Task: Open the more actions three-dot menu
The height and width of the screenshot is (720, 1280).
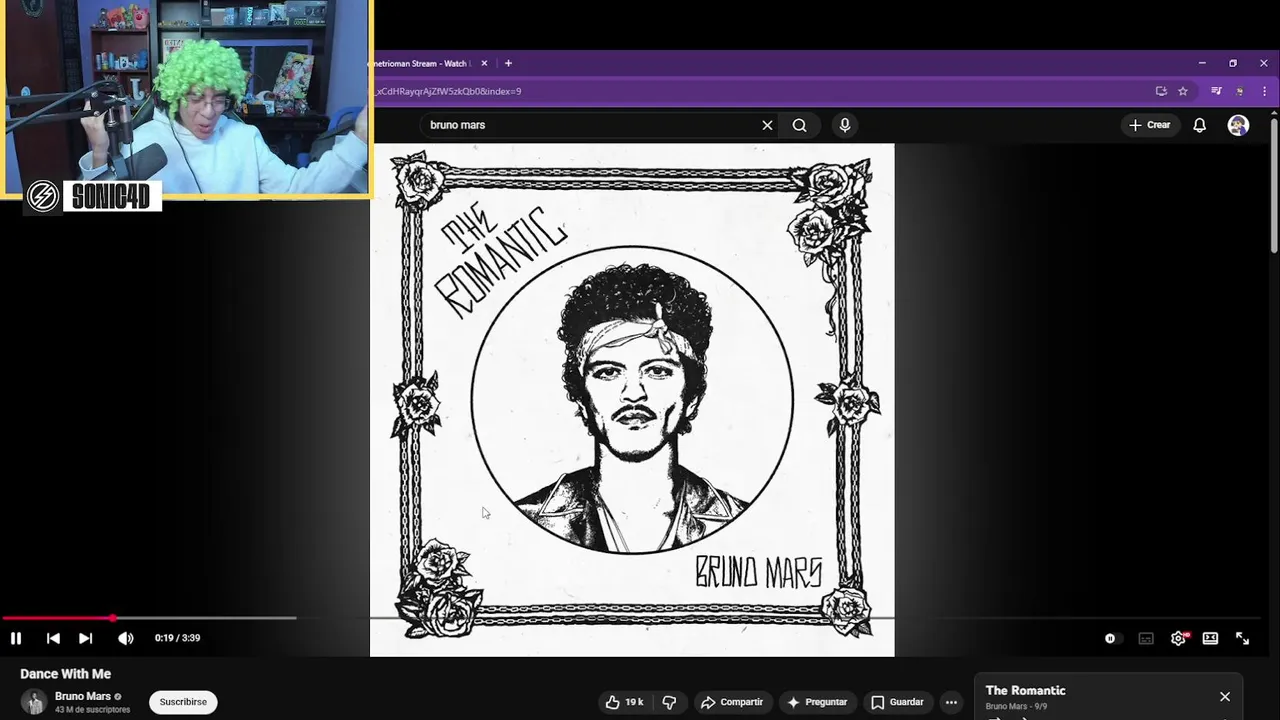Action: click(951, 702)
